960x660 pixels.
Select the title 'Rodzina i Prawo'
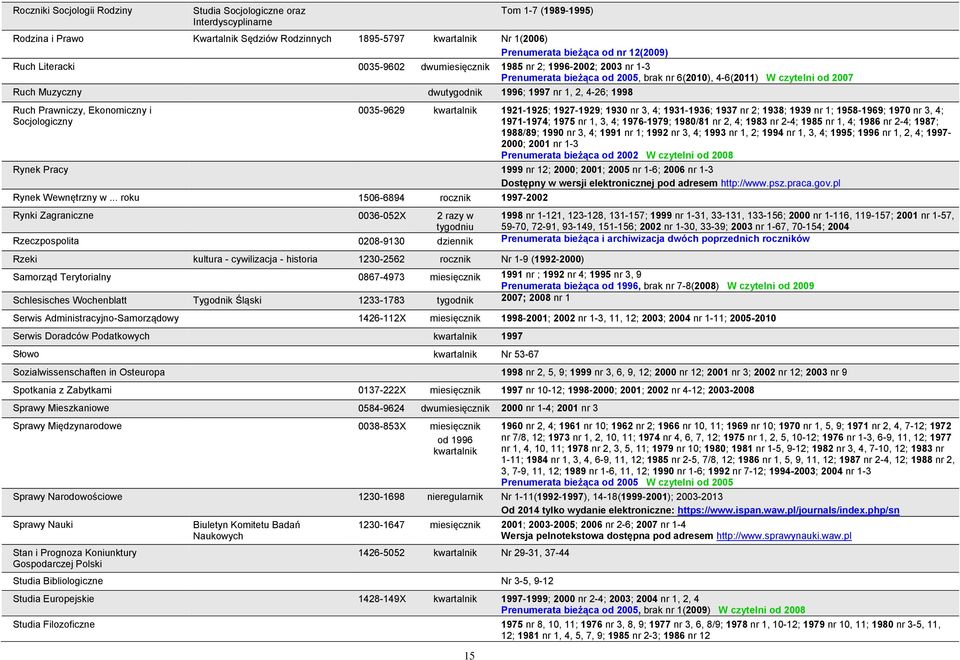point(48,39)
